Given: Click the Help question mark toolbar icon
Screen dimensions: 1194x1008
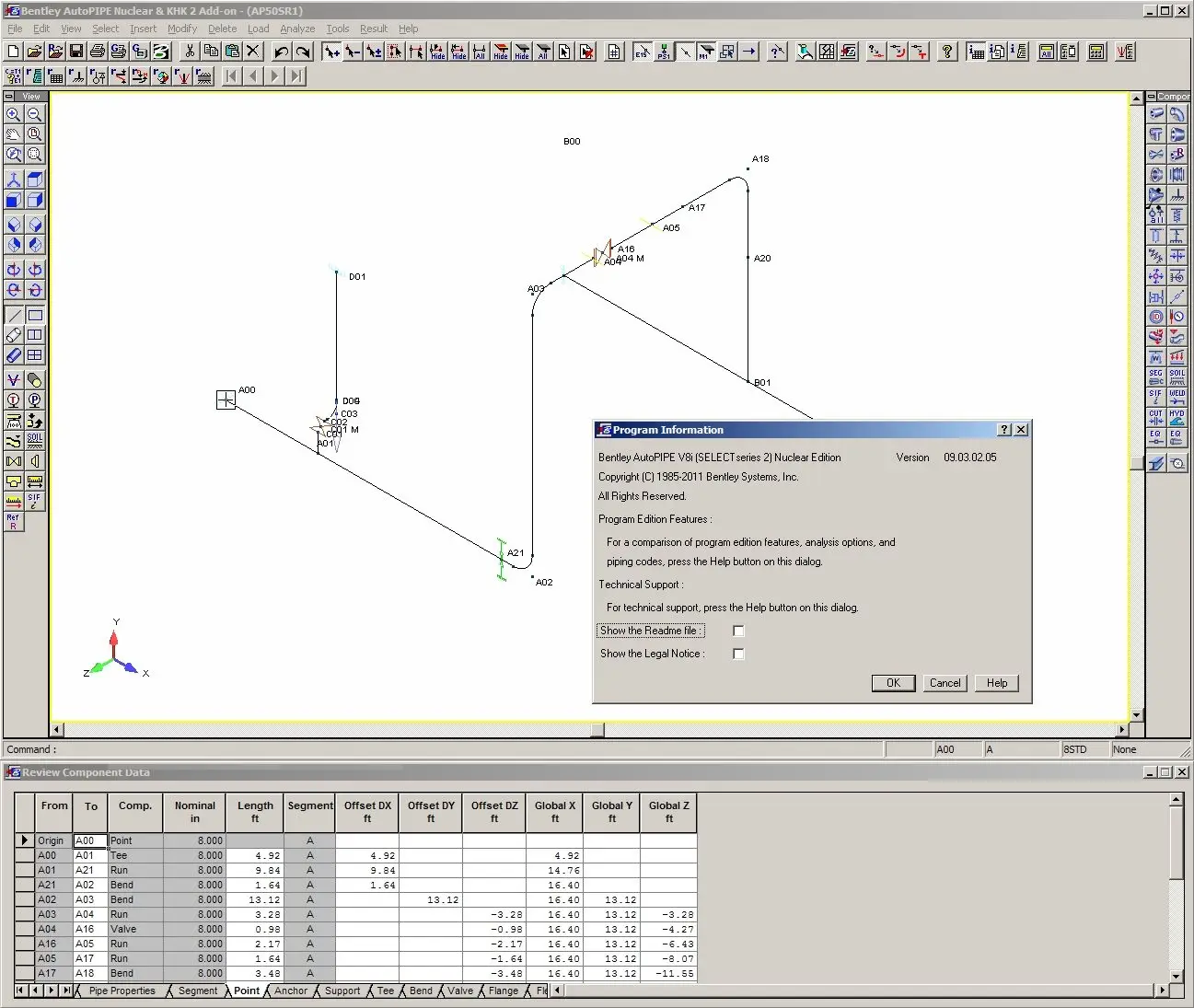Looking at the screenshot, I should point(947,52).
